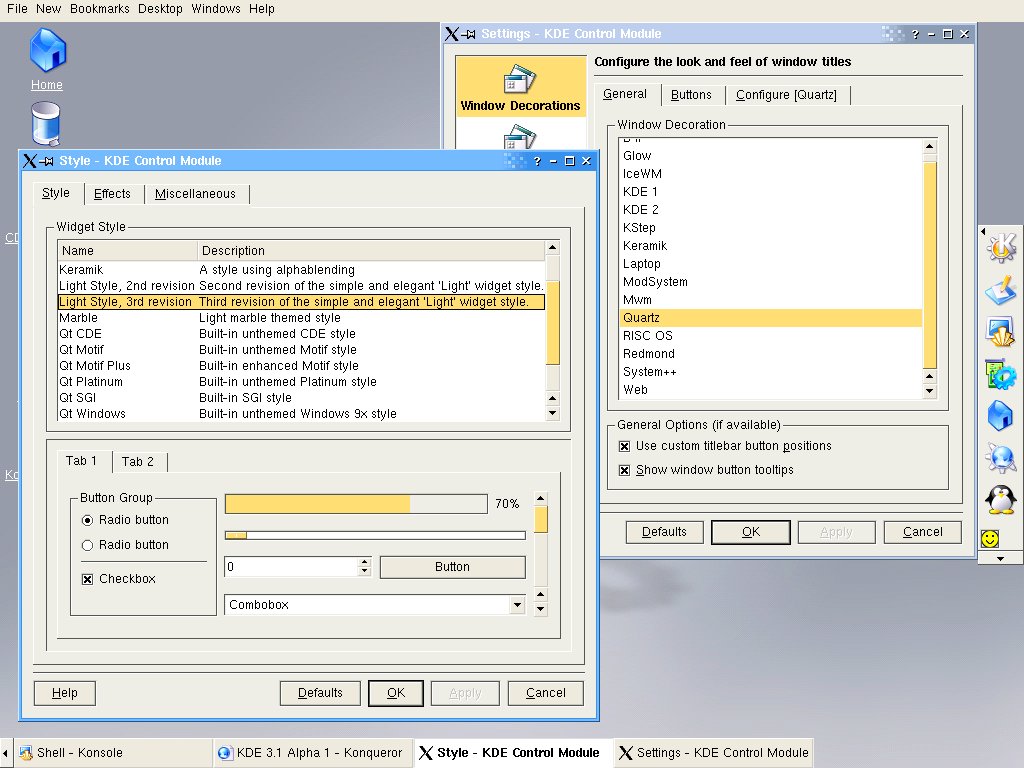Select IceWM in Window Decoration list
The height and width of the screenshot is (768, 1024).
(x=771, y=174)
